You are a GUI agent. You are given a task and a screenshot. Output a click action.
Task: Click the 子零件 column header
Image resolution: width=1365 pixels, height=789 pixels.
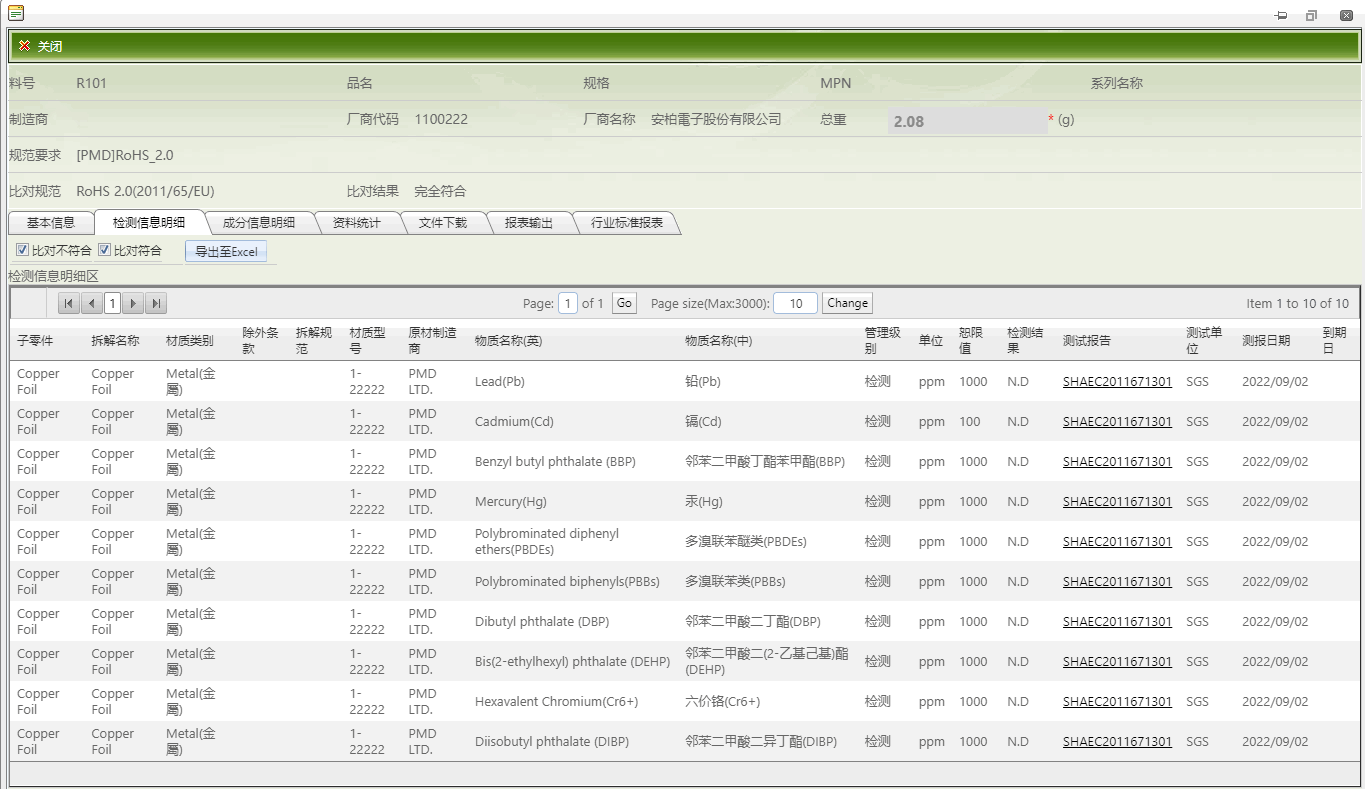[x=35, y=341]
